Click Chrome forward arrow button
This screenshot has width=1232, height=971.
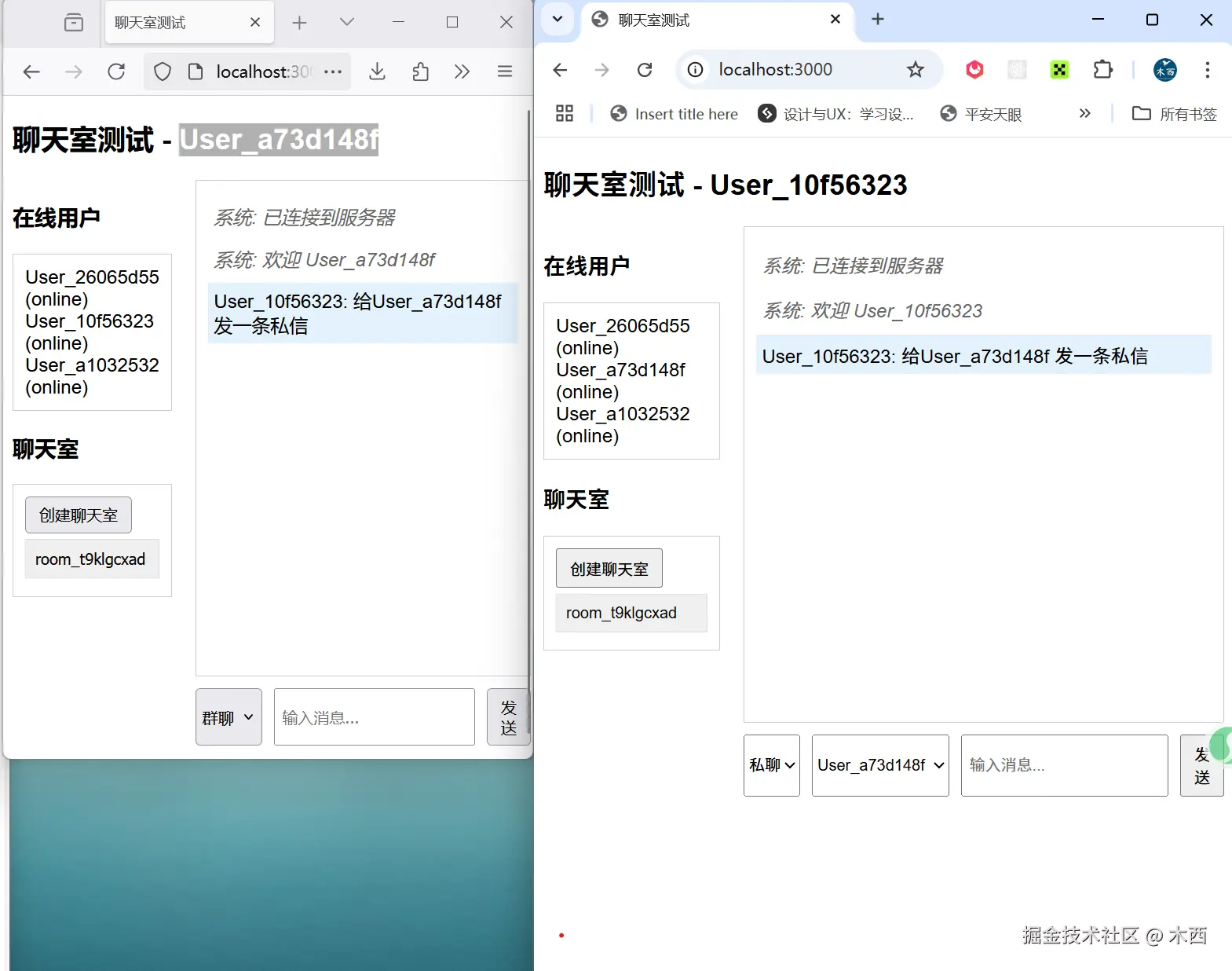pyautogui.click(x=602, y=70)
